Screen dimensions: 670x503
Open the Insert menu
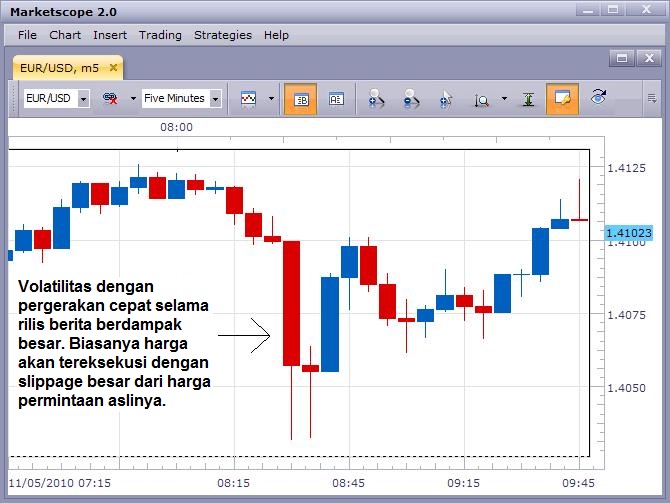(110, 35)
